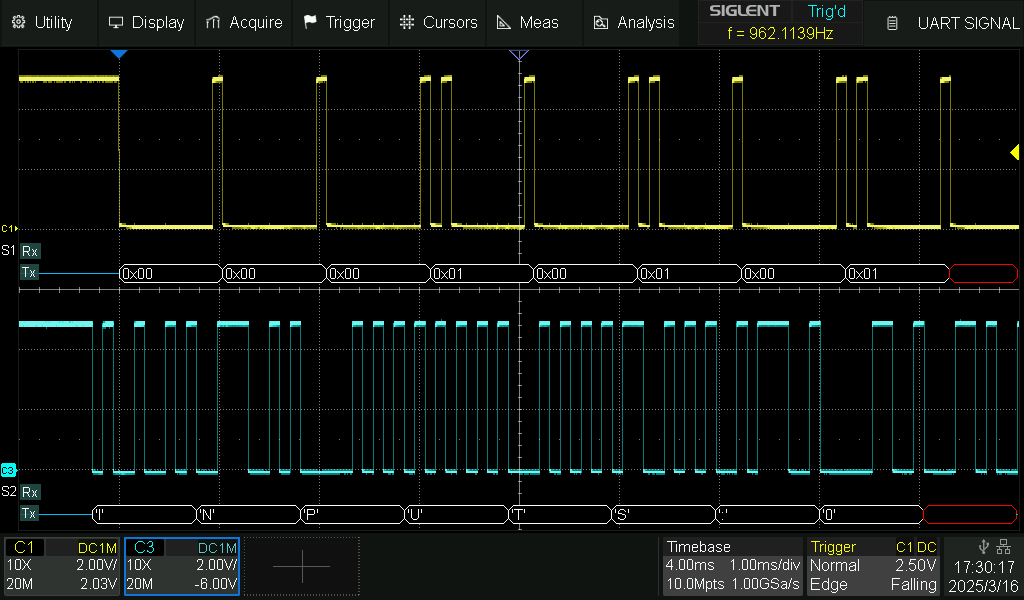Open the Timebase settings box
The width and height of the screenshot is (1024, 600).
point(732,566)
